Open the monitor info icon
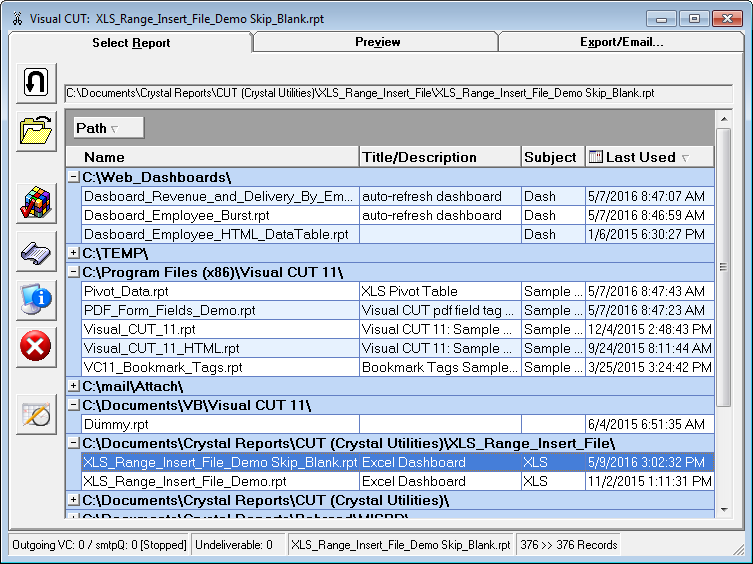This screenshot has width=753, height=564. coord(36,300)
